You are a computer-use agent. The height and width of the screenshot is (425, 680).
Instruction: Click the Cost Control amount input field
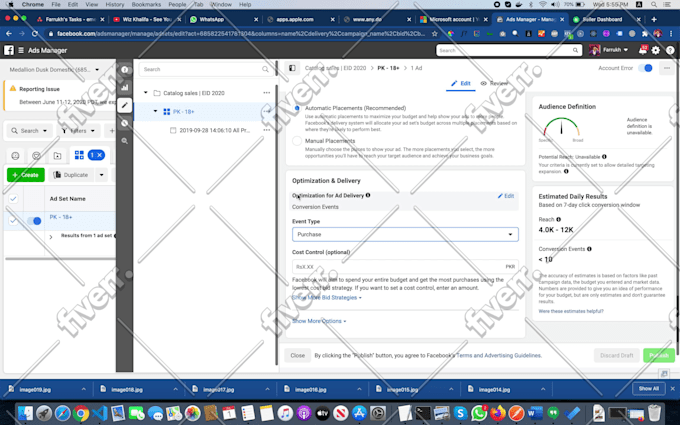point(405,267)
